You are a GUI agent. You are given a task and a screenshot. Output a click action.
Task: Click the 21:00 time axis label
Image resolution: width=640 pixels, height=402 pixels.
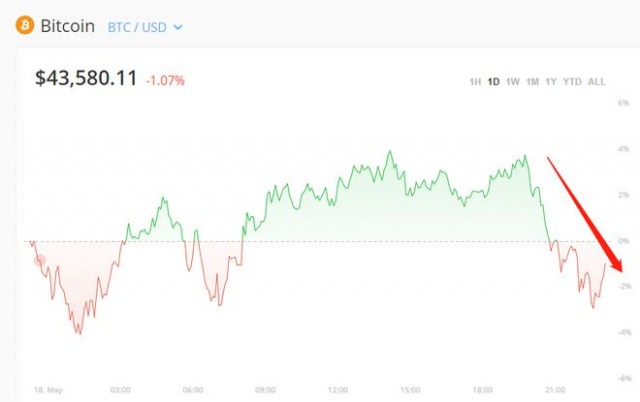click(x=555, y=390)
